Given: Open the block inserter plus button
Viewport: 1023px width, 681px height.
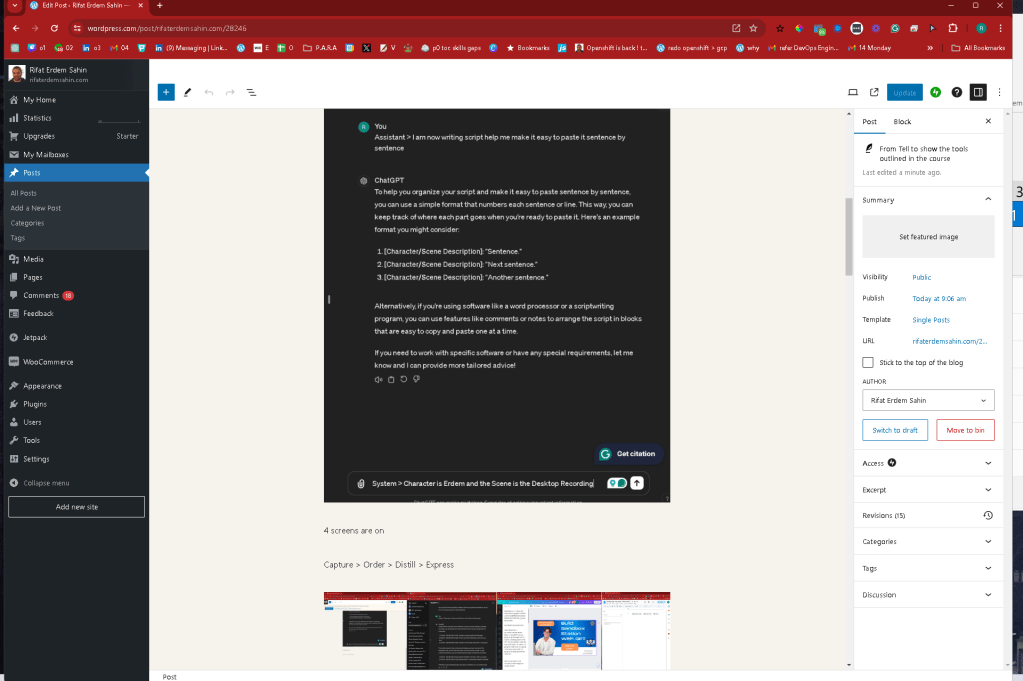Looking at the screenshot, I should coord(166,93).
